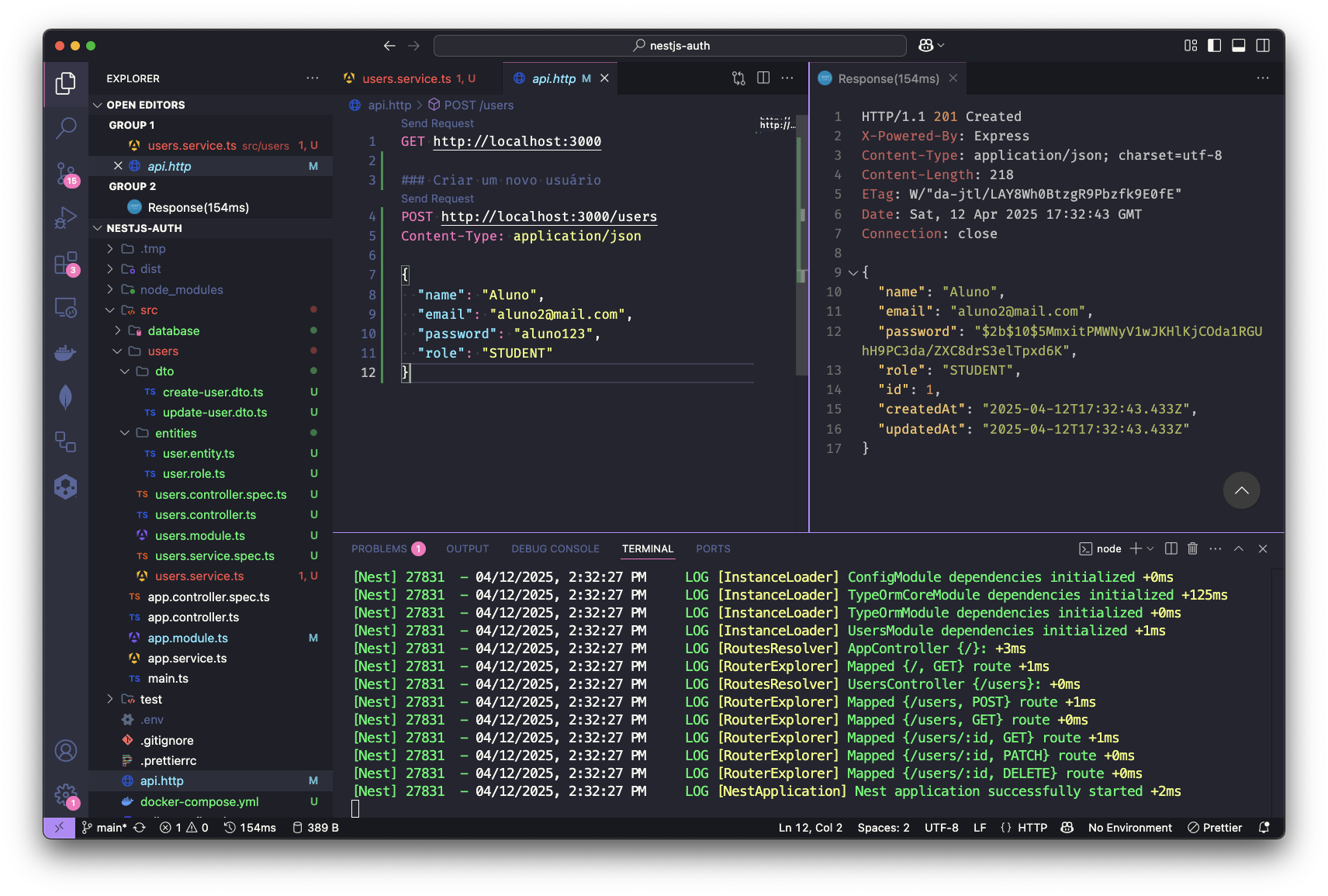Image resolution: width=1328 pixels, height=896 pixels.
Task: Go back with the left arrow
Action: coord(389,46)
